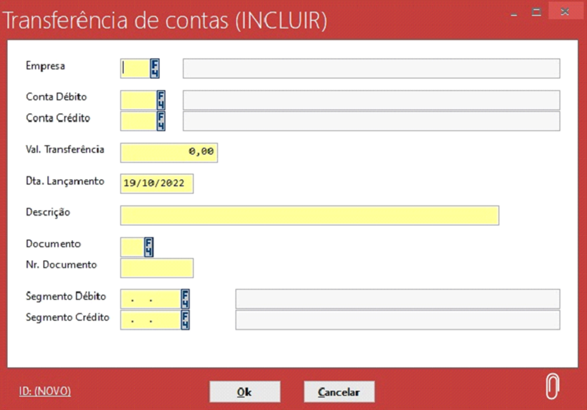Click the Conta Crédito description box
This screenshot has height=410, width=587.
coord(371,121)
